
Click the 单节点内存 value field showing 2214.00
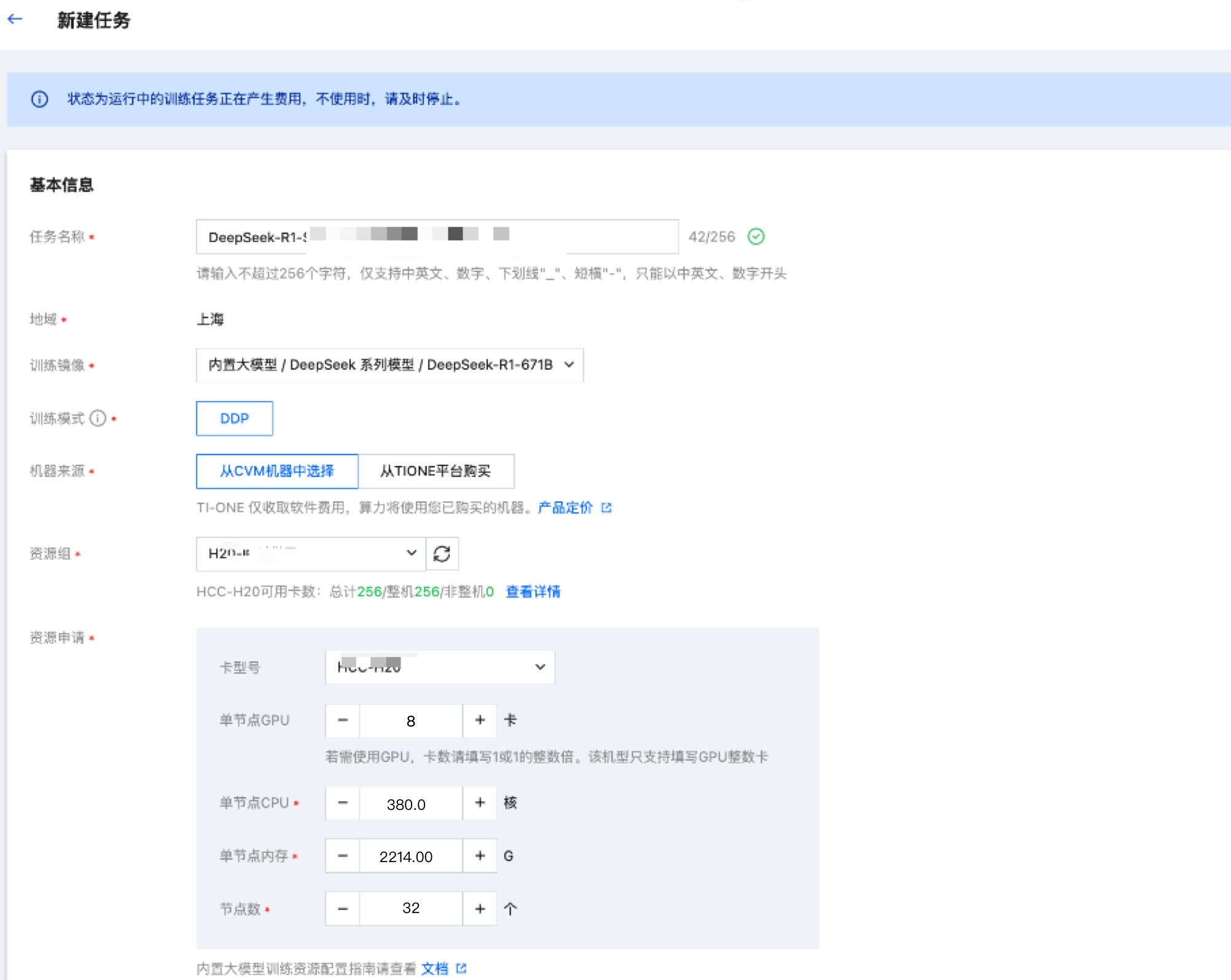point(411,856)
